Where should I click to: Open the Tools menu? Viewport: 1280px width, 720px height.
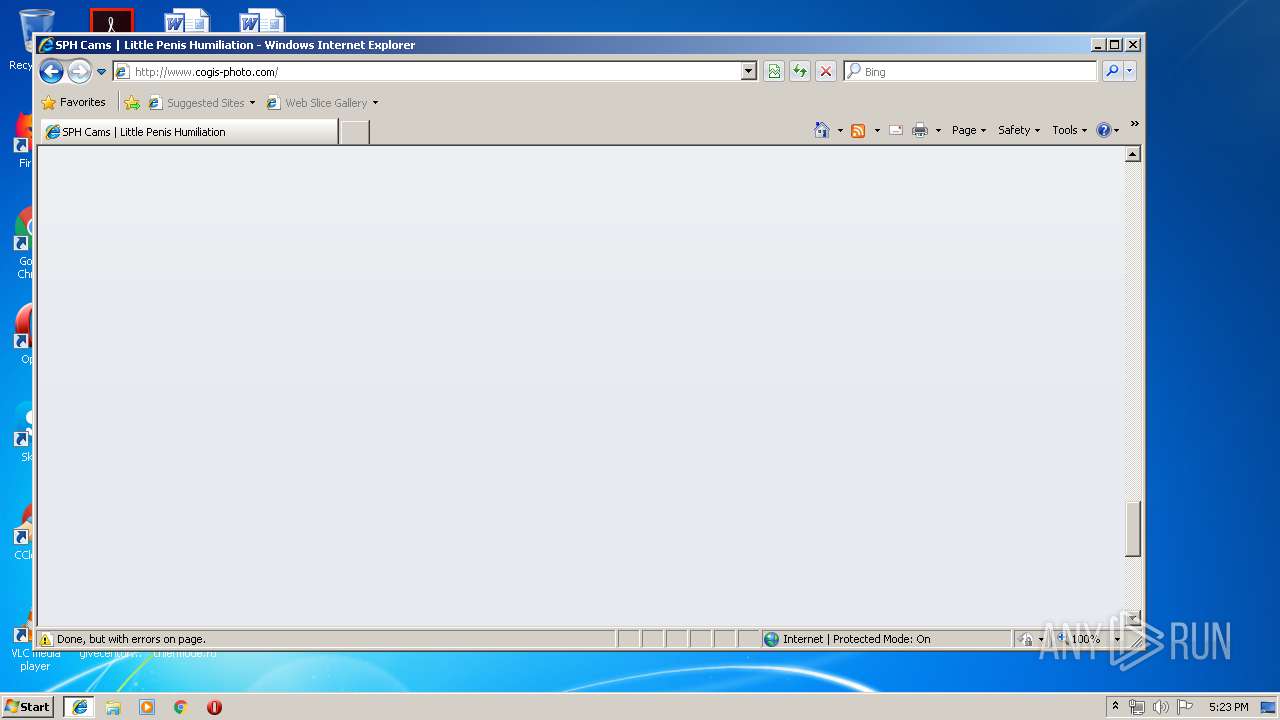pyautogui.click(x=1069, y=130)
